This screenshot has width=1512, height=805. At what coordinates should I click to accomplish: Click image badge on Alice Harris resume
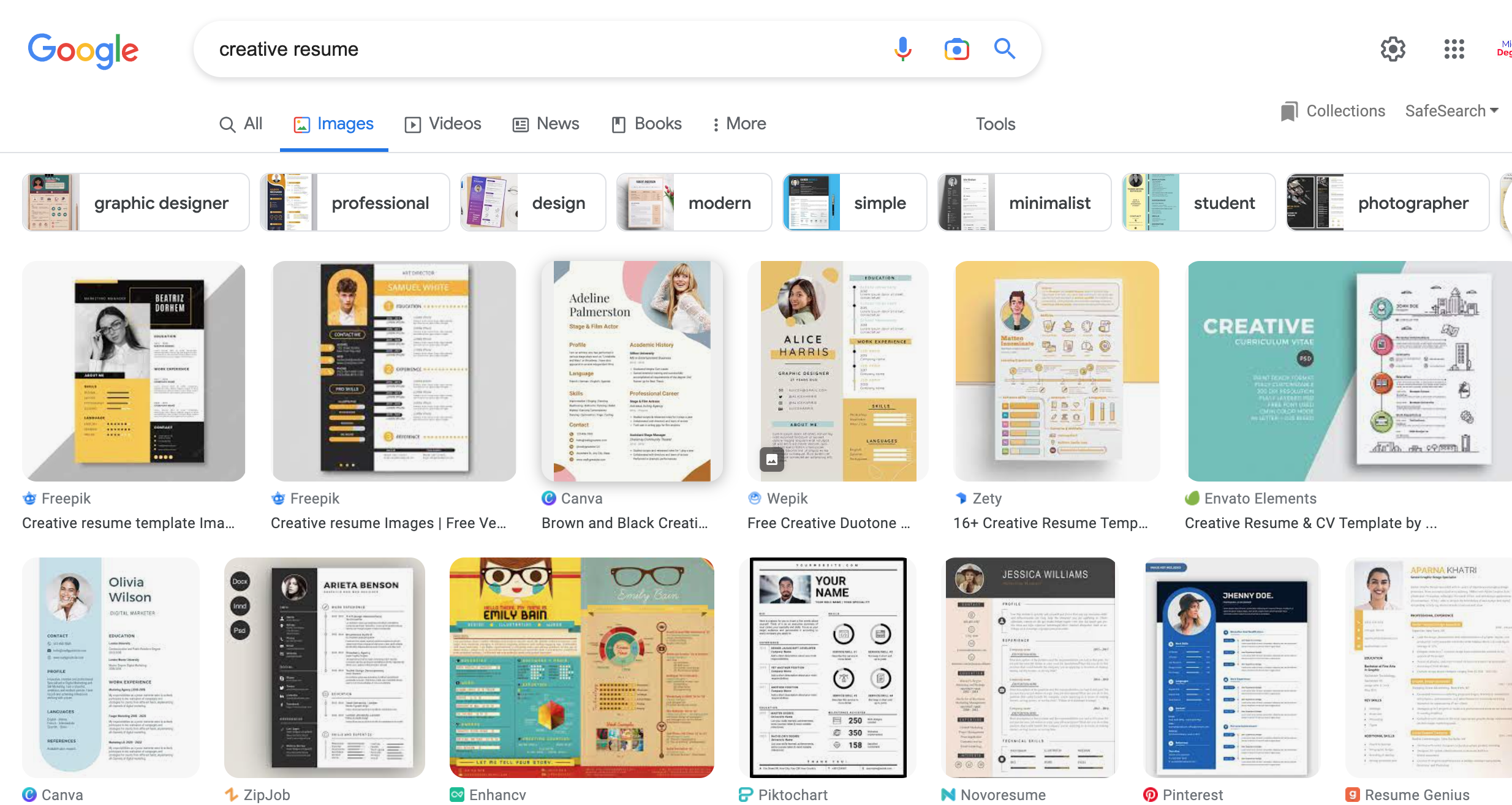click(x=772, y=459)
